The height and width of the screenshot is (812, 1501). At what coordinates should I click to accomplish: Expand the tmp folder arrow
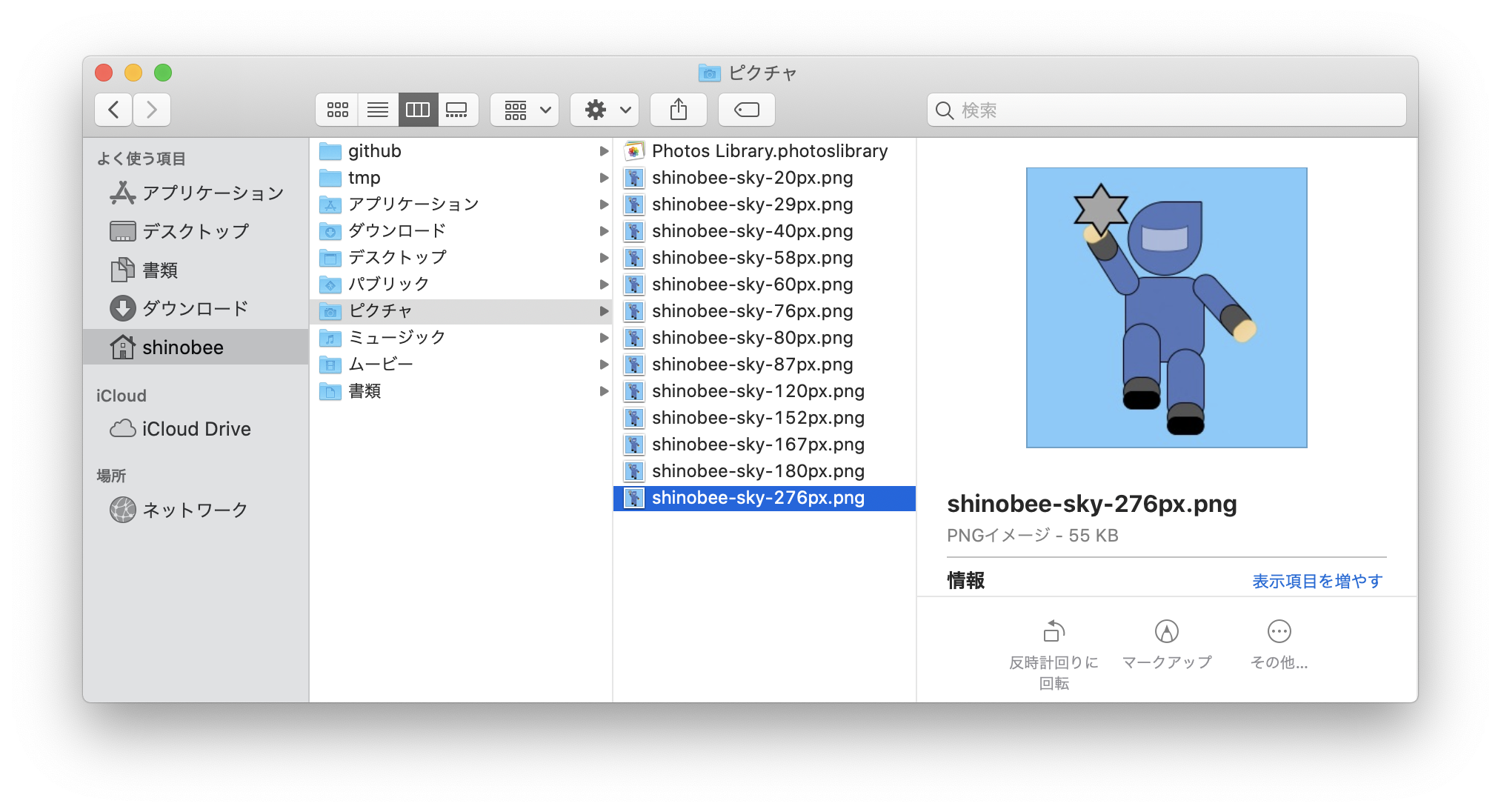[x=604, y=178]
